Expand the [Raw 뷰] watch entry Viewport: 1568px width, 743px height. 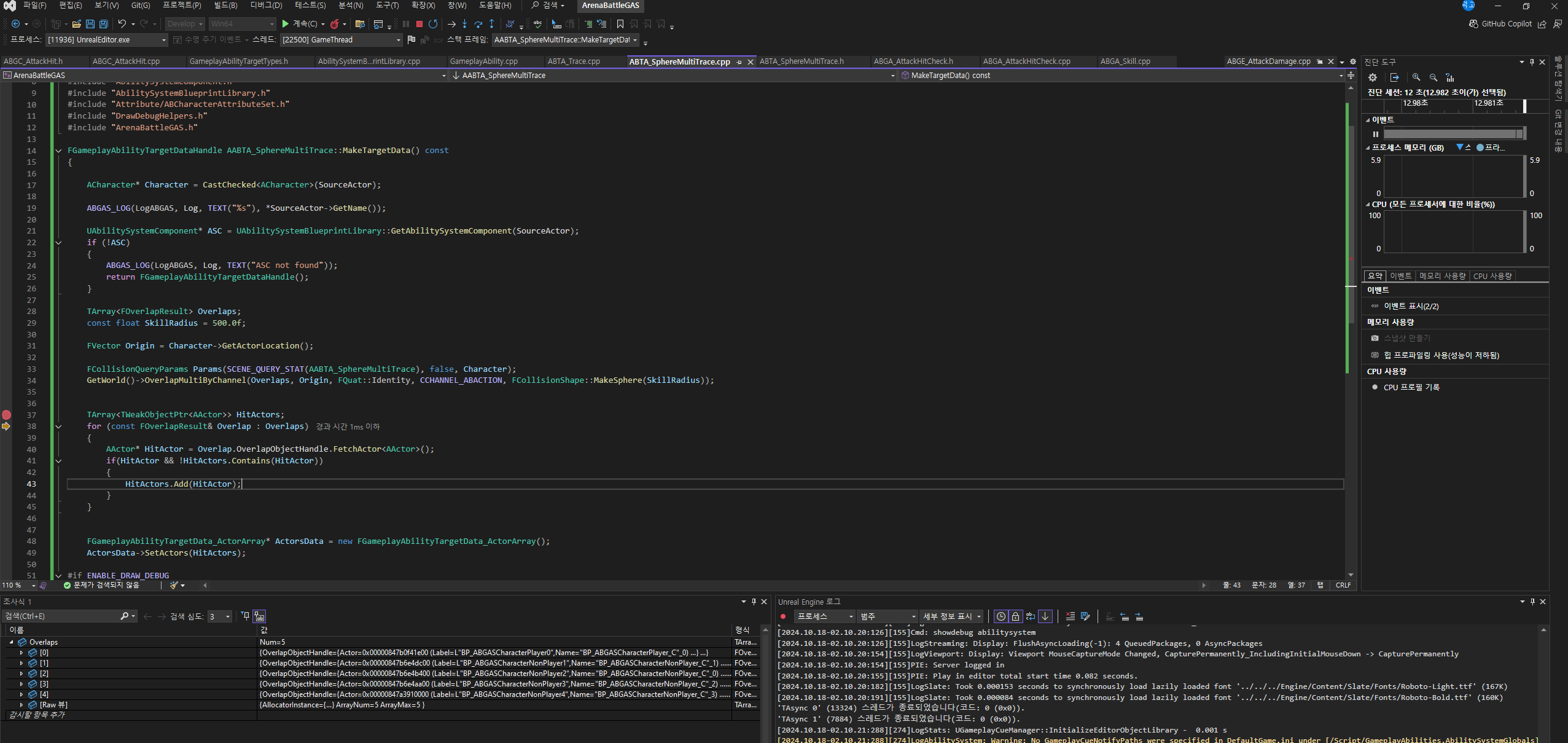(x=21, y=705)
